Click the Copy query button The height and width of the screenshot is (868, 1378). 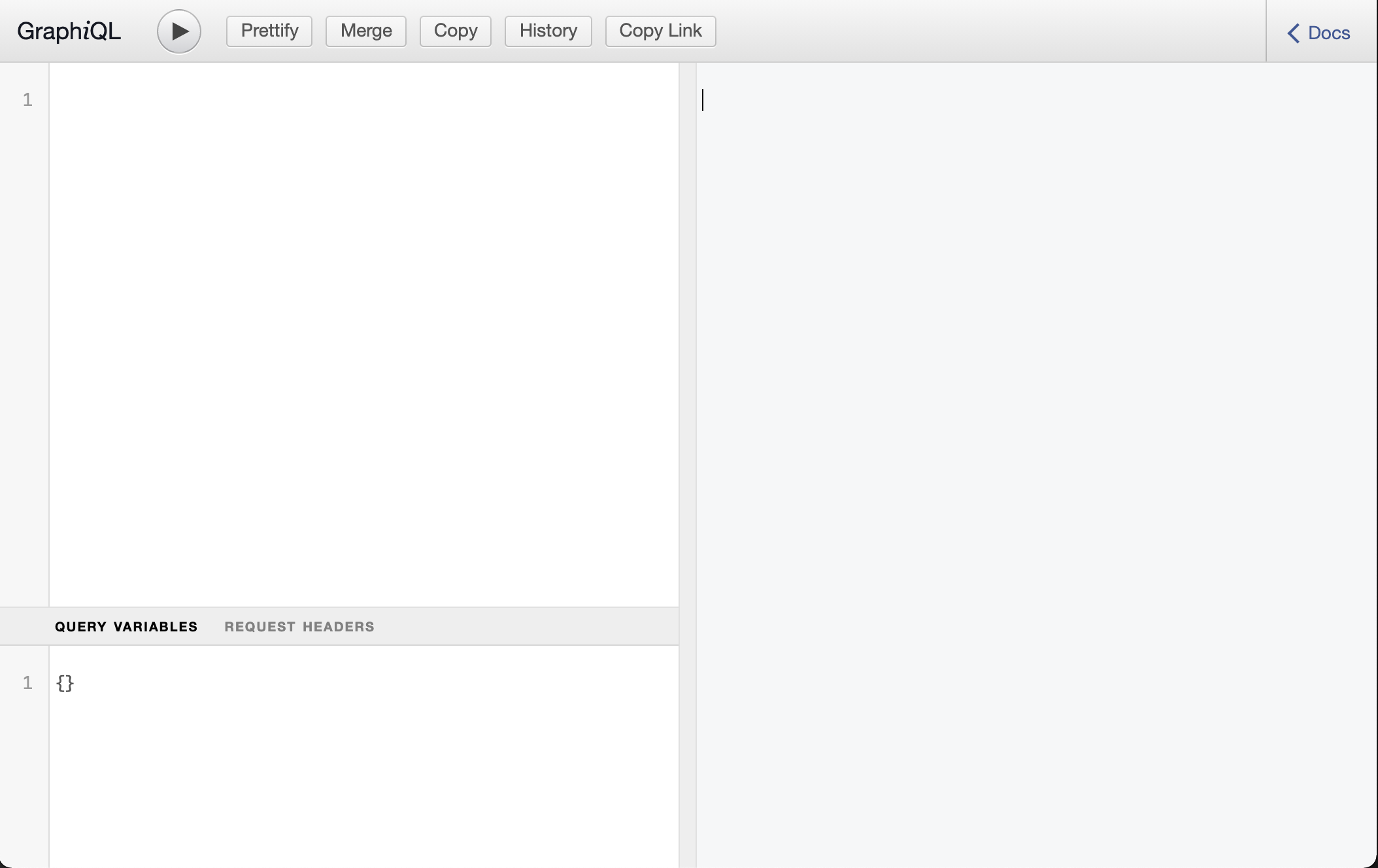pos(455,31)
